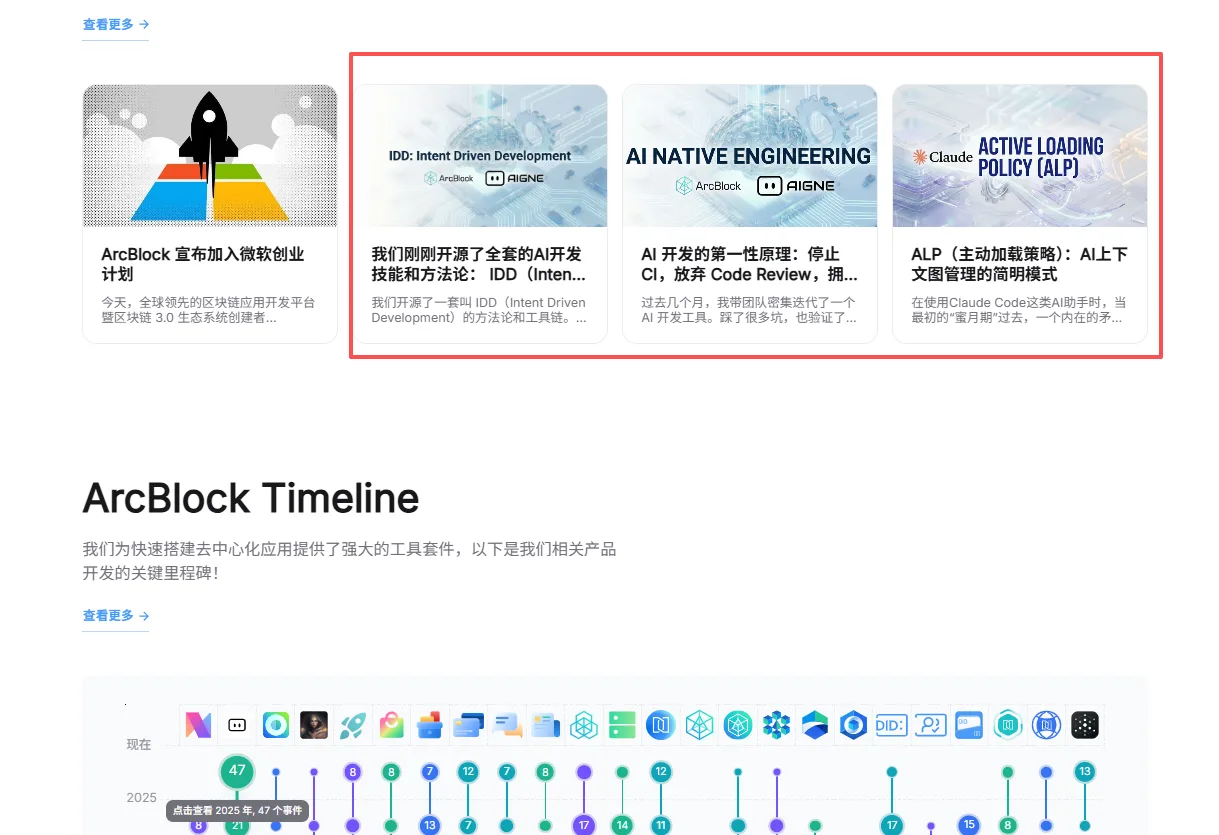Open the shopping bag product icon
The width and height of the screenshot is (1219, 835).
coord(391,725)
